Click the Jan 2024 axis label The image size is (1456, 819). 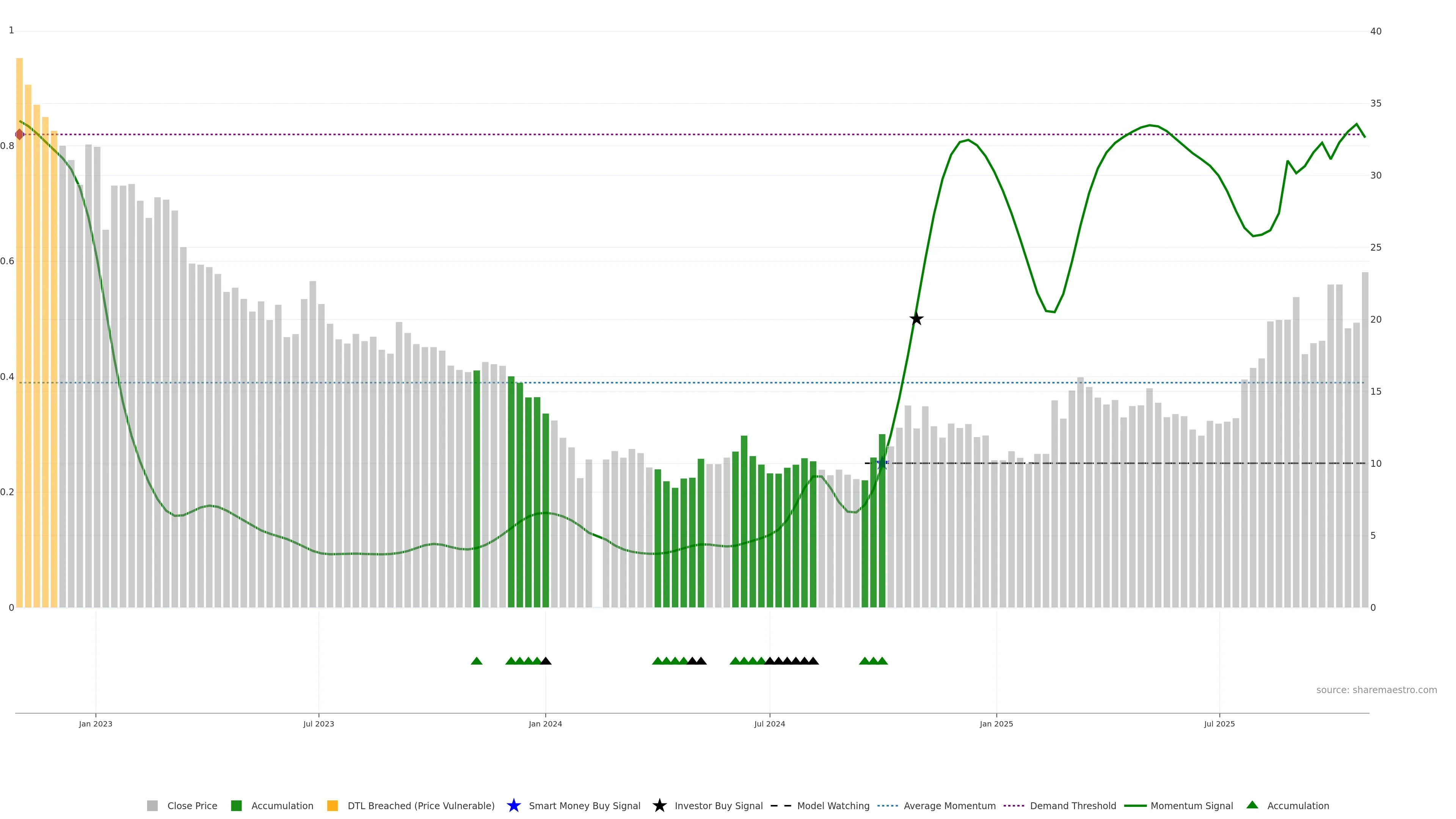[x=546, y=724]
